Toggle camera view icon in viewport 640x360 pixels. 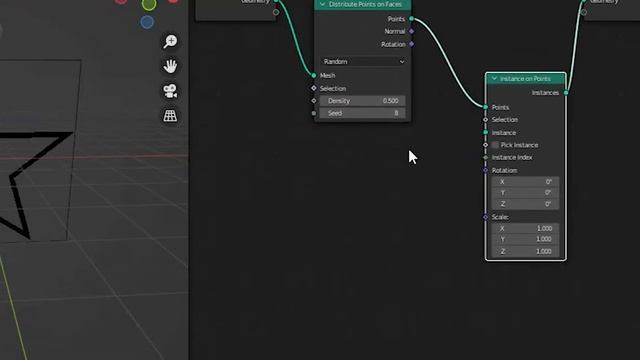point(170,91)
